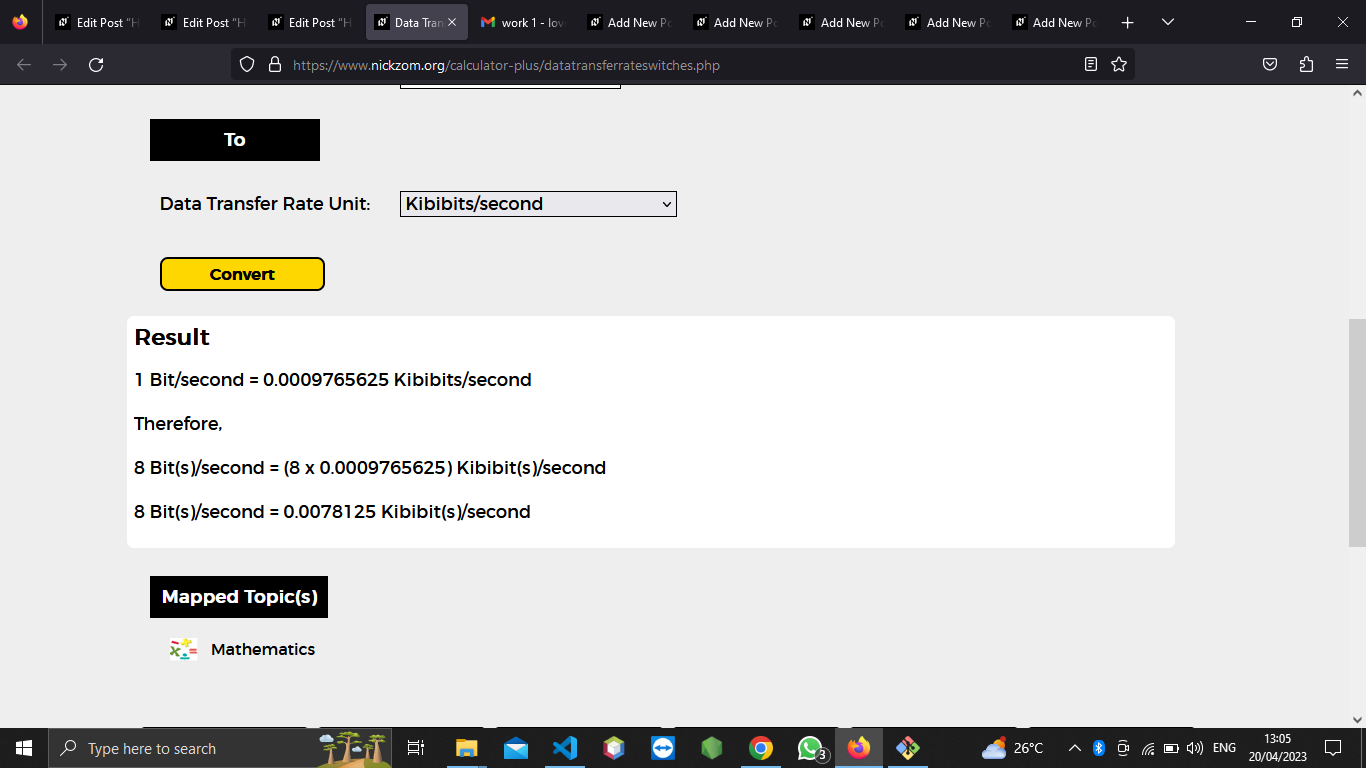
Task: Click the Bluetooth tray icon
Action: tap(1099, 748)
